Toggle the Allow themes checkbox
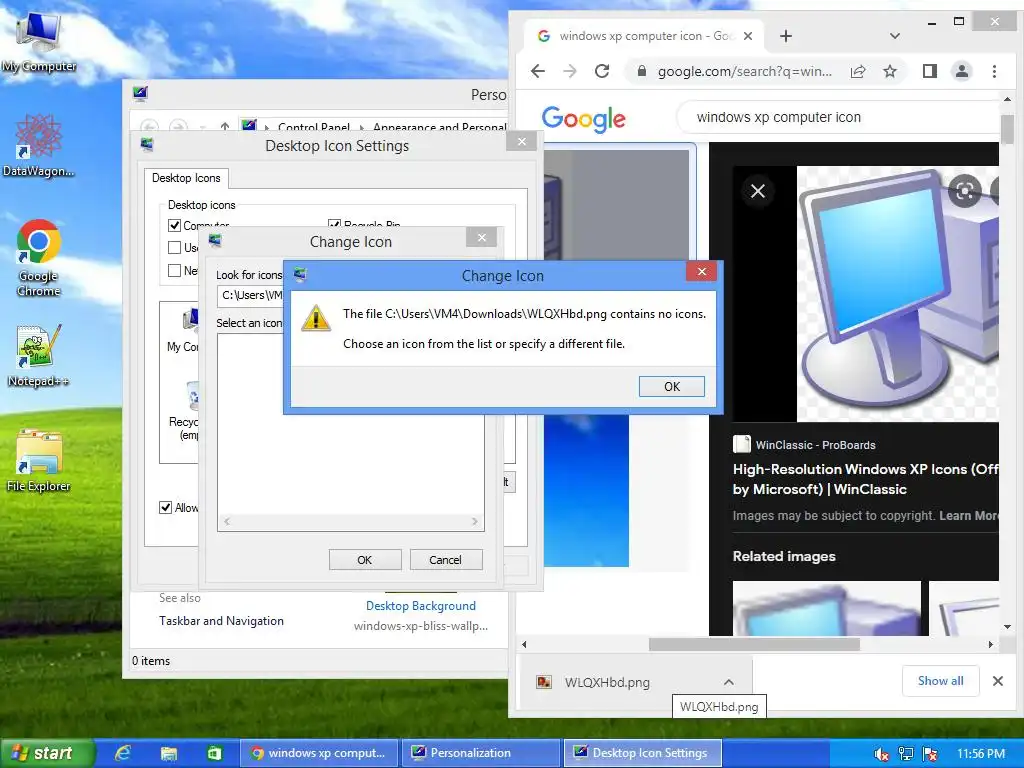Image resolution: width=1024 pixels, height=768 pixels. click(166, 507)
